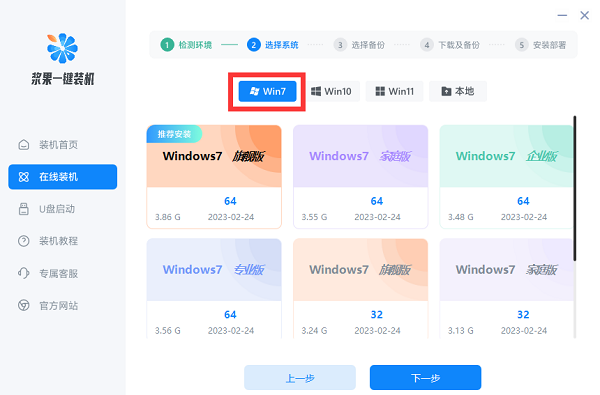Open U盘启动 in the sidebar
This screenshot has height=395, width=600.
(63, 209)
